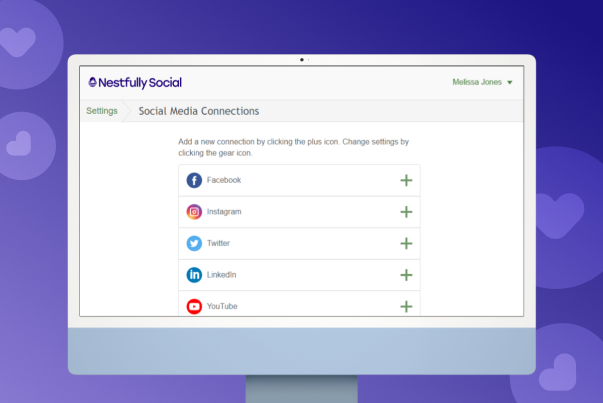Select the LinkedIn row label
The image size is (603, 403).
(222, 275)
